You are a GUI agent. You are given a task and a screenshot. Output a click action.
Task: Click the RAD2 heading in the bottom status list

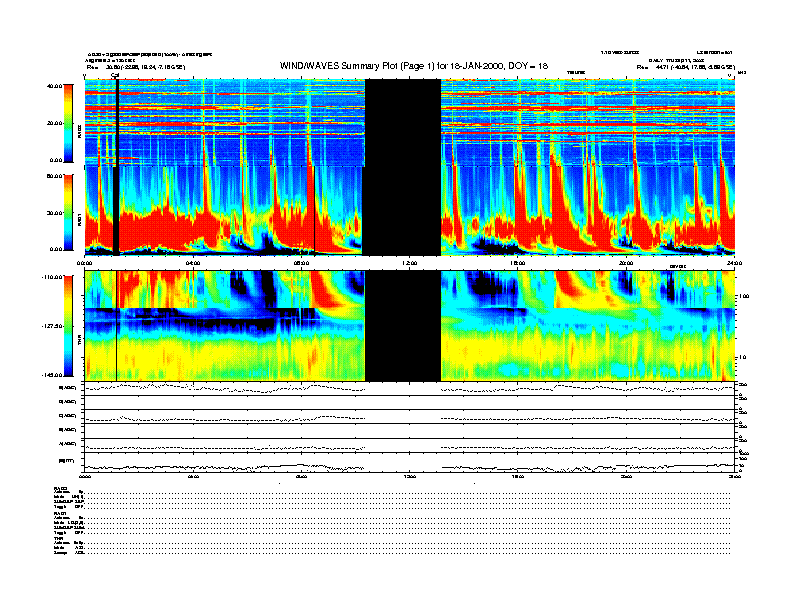click(60, 488)
